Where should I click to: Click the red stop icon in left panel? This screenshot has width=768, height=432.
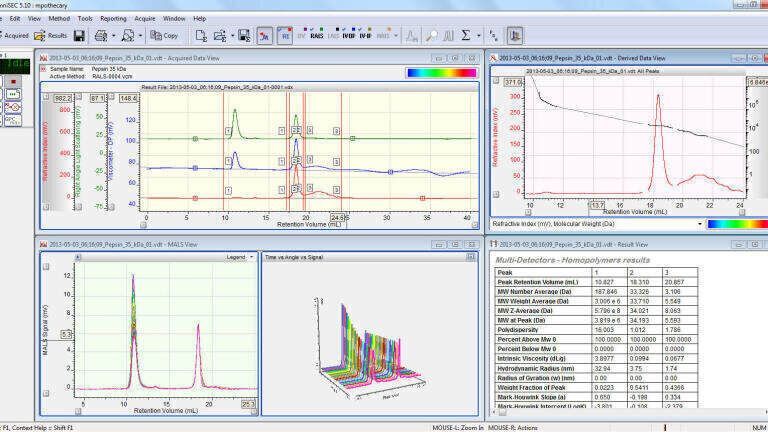tap(13, 81)
